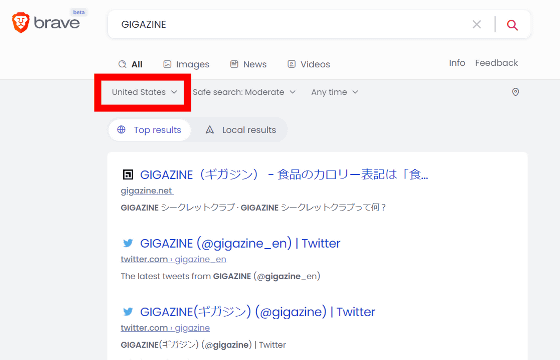560x360 pixels.
Task: Click the red magnifying glass search button
Action: (512, 25)
